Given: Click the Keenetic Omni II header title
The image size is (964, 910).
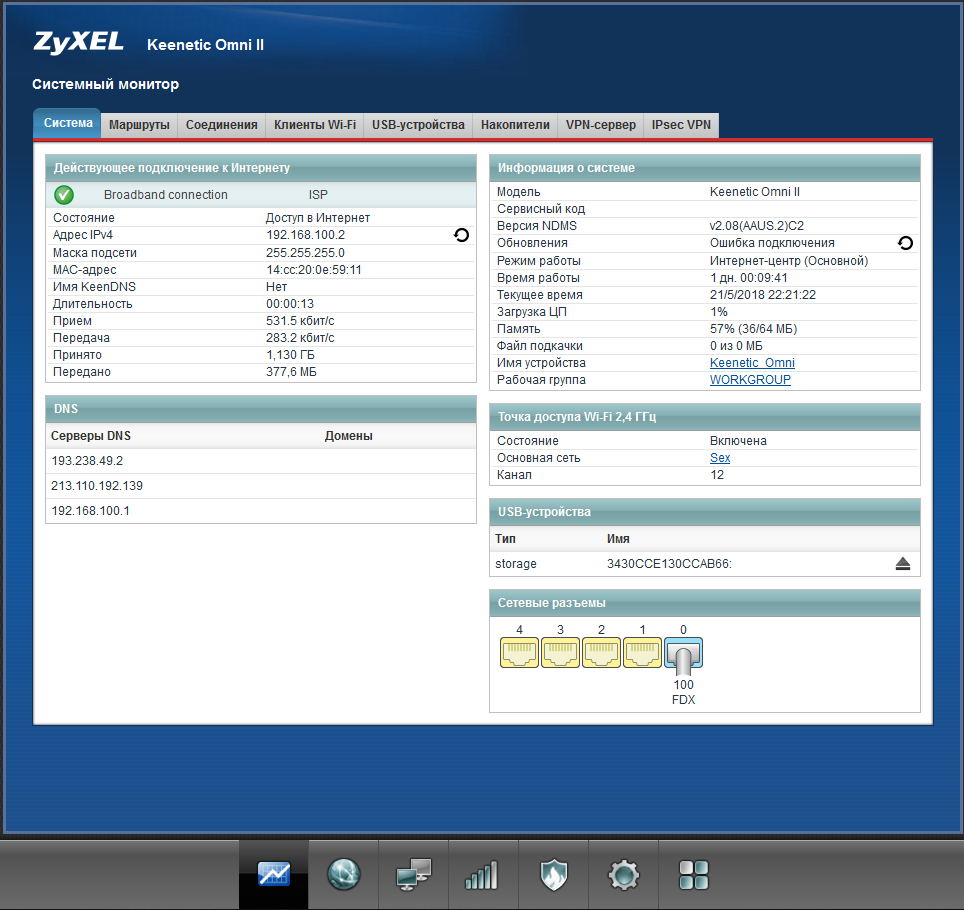Looking at the screenshot, I should 205,45.
